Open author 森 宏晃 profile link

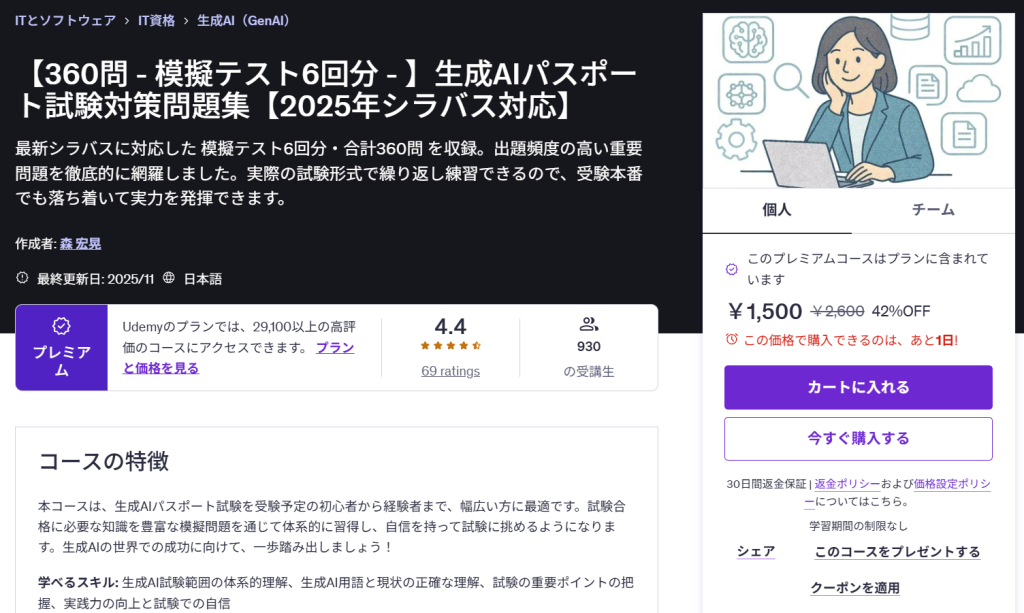80,243
